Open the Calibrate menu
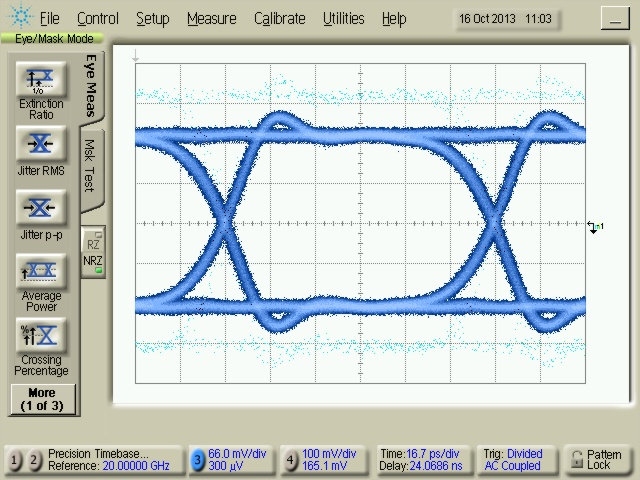This screenshot has height=480, width=640. point(280,19)
